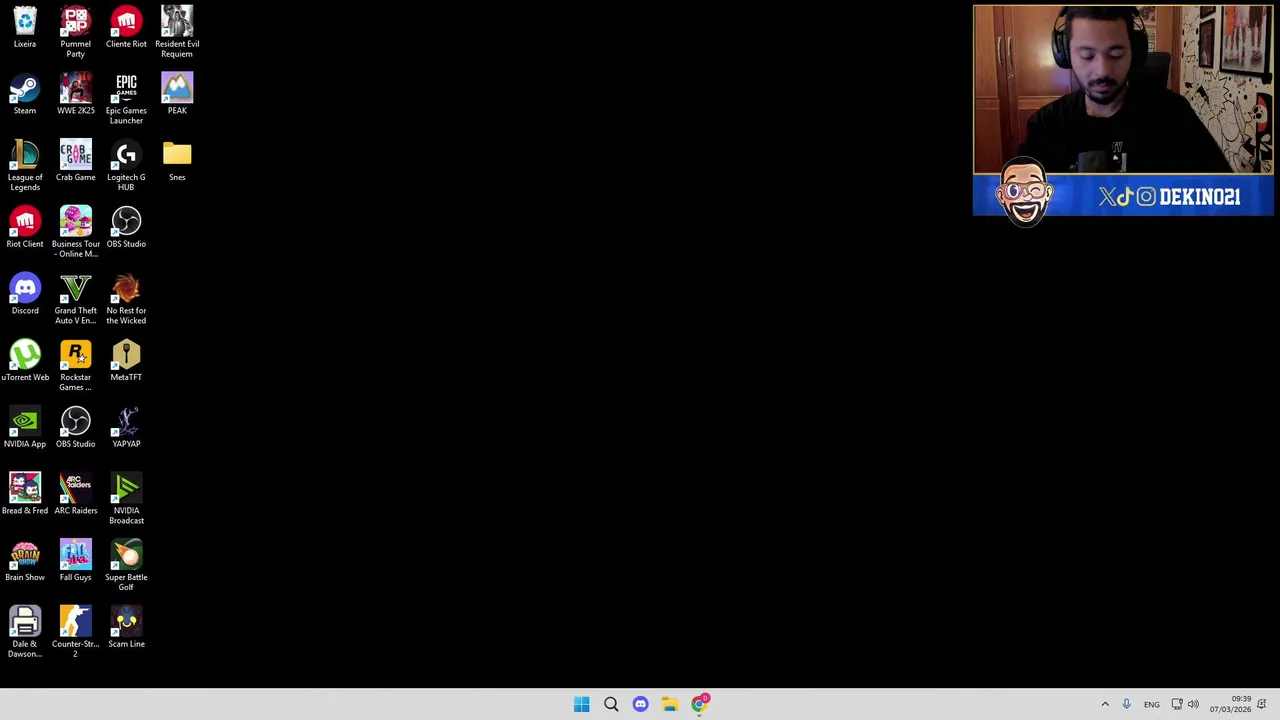The image size is (1280, 720).
Task: Open the volume speaker tray icon
Action: coord(1193,704)
